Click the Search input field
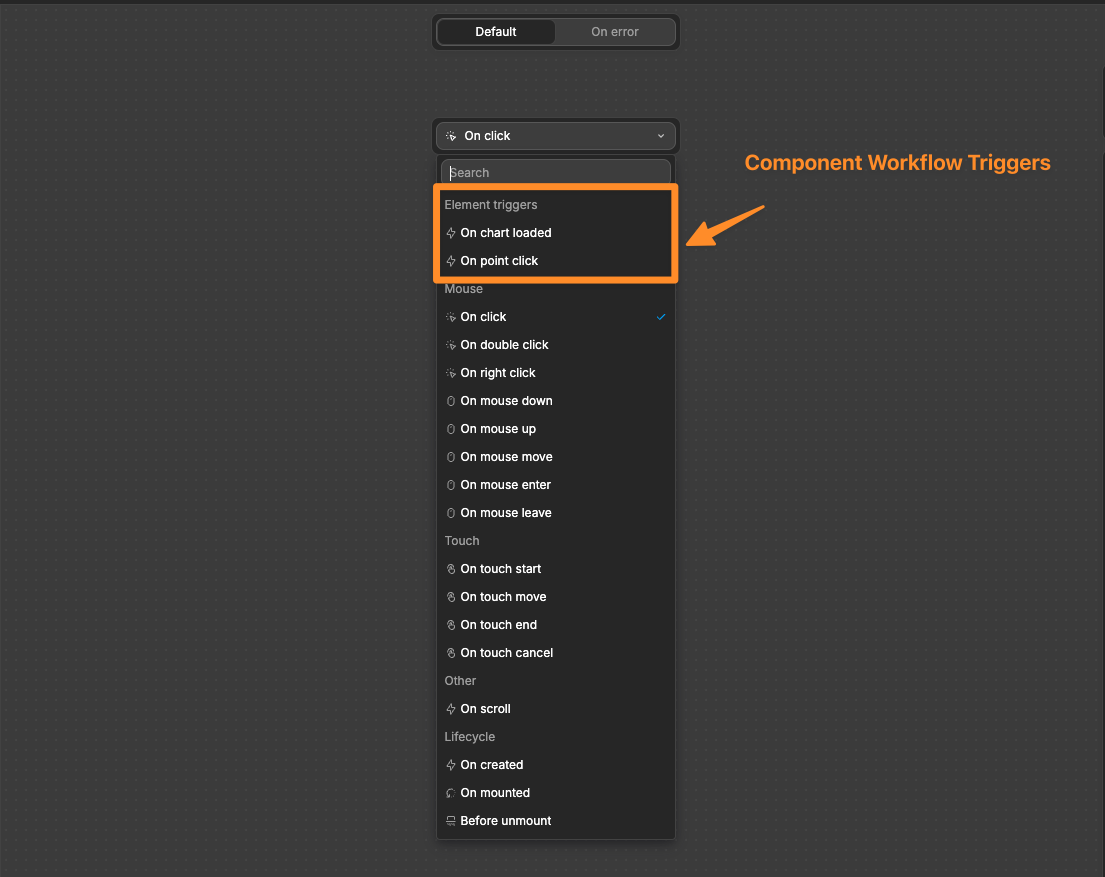Image resolution: width=1105 pixels, height=877 pixels. point(555,172)
